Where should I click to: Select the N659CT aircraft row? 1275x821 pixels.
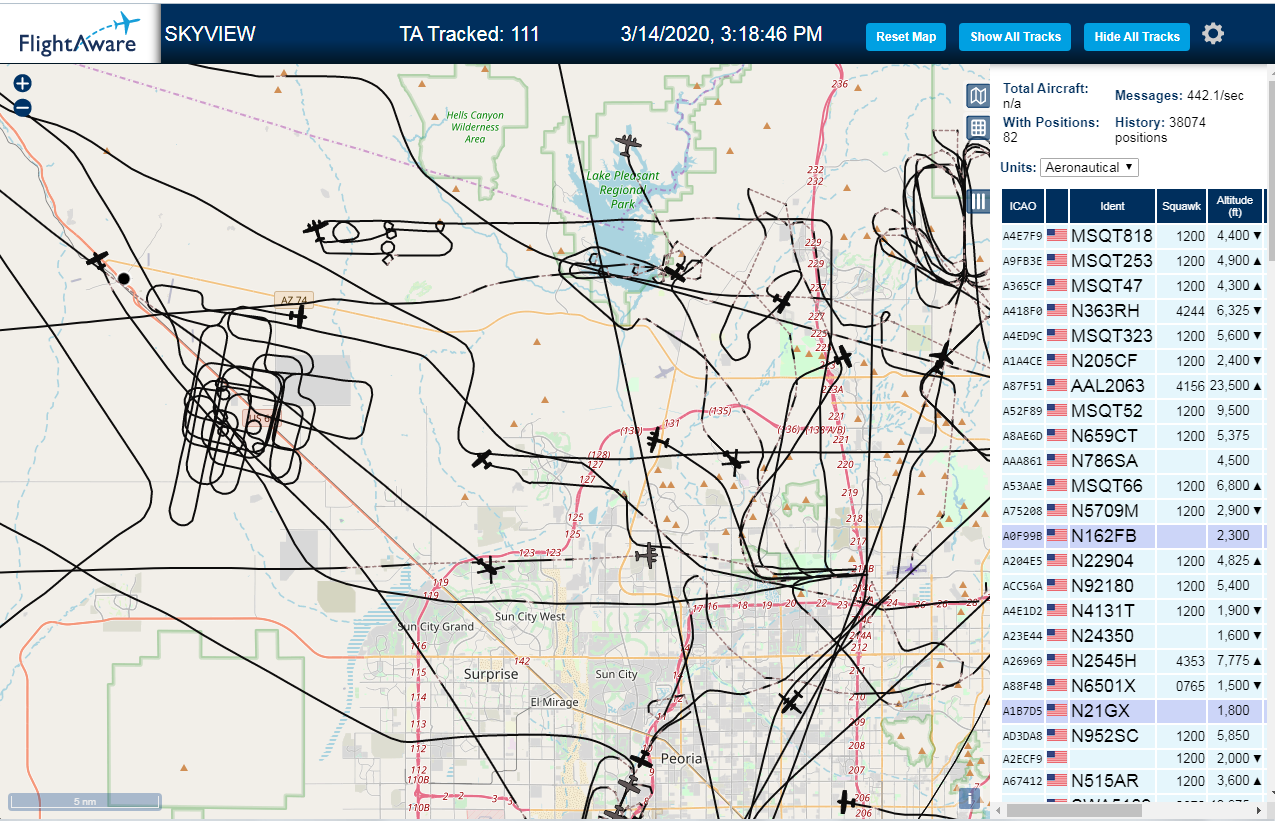pyautogui.click(x=1133, y=436)
